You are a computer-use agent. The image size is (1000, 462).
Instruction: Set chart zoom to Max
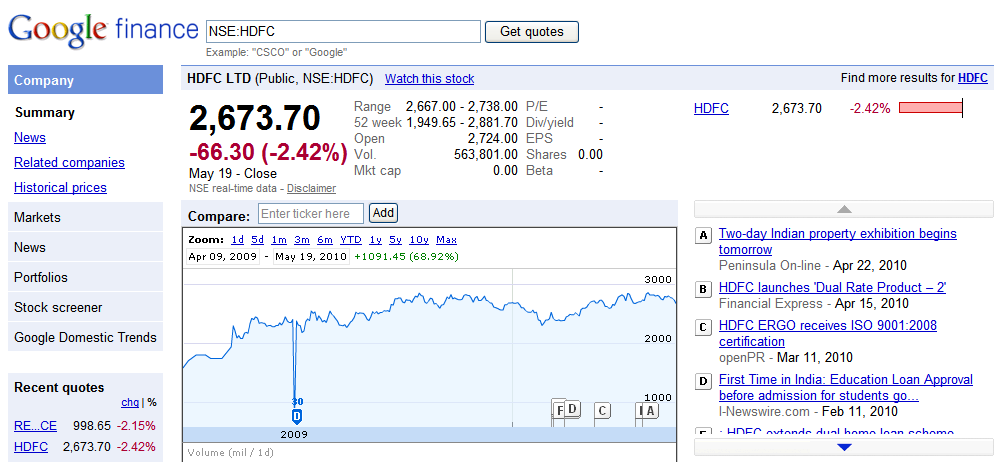point(446,240)
